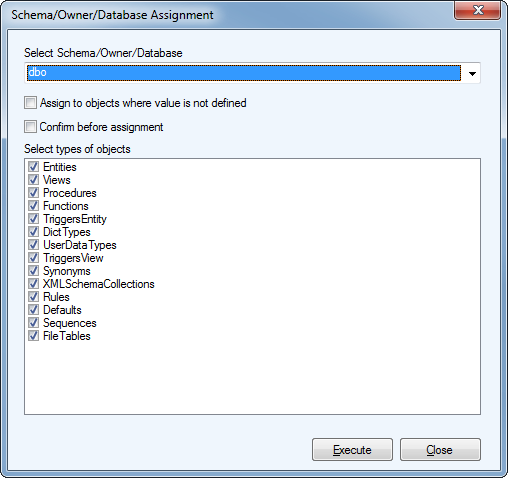Uncheck the Rules checkbox

tap(33, 296)
